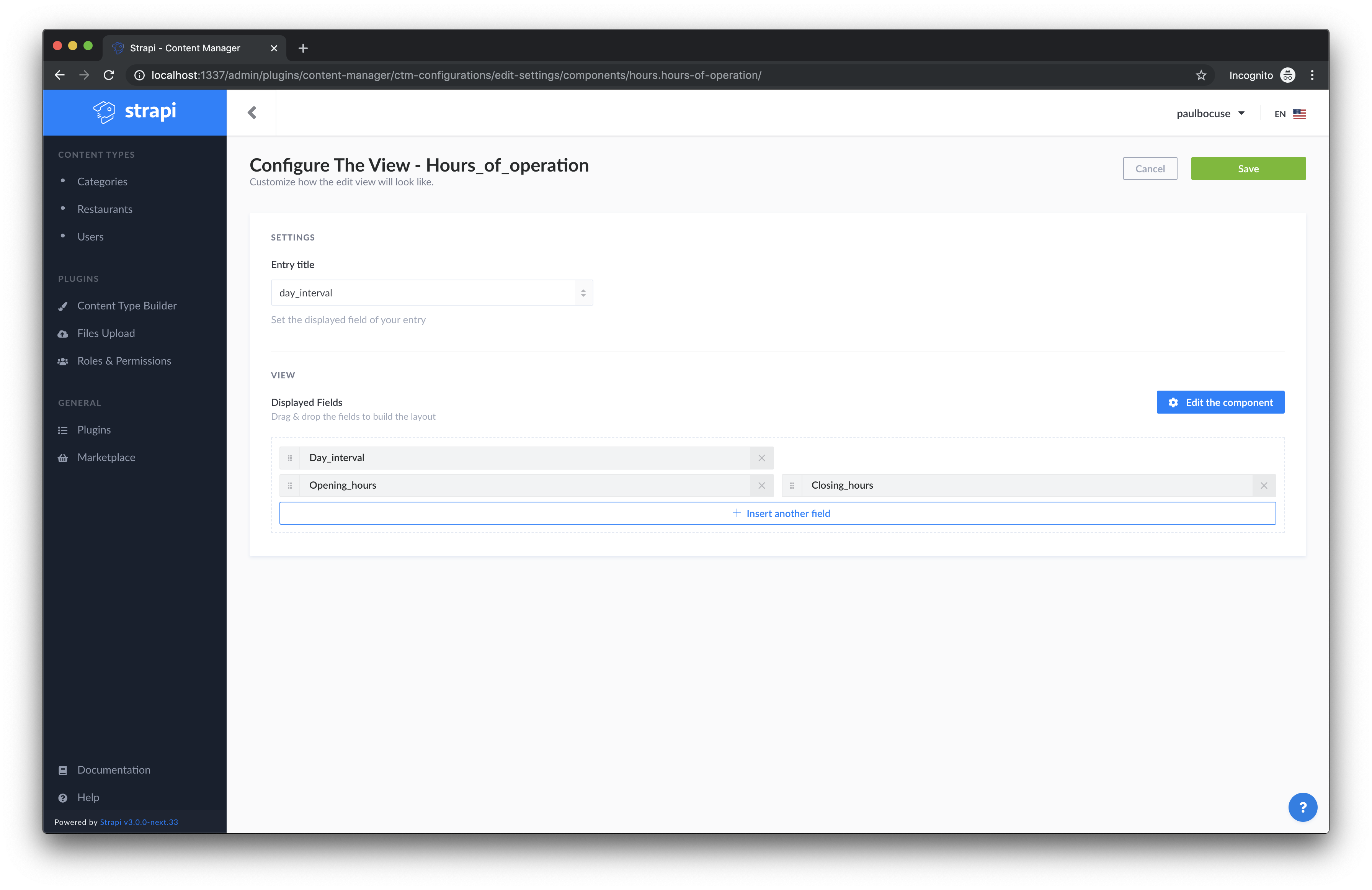Remove the Closing_hours field with its X

[1264, 486]
